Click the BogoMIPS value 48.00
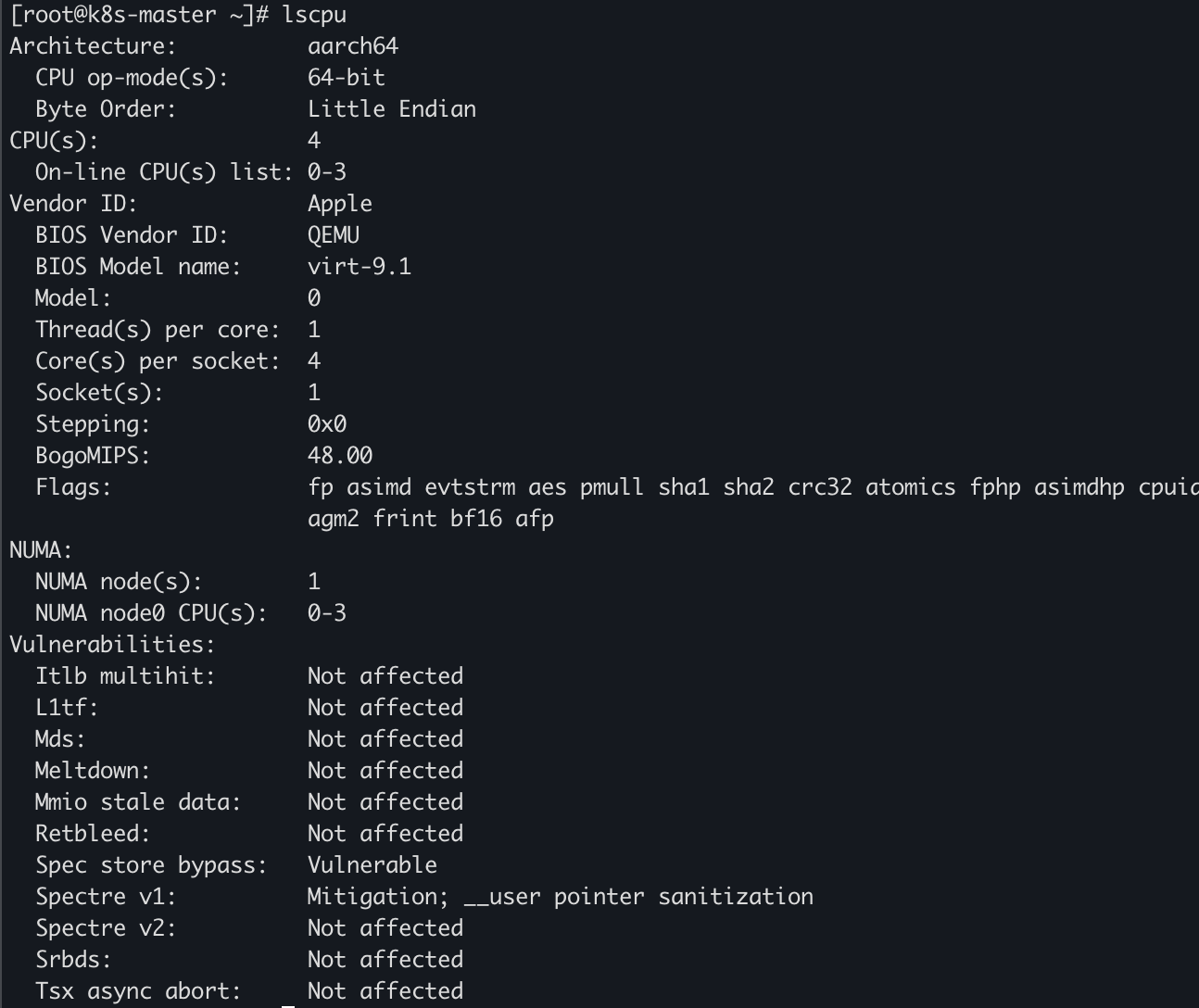The image size is (1199, 1008). [x=340, y=456]
